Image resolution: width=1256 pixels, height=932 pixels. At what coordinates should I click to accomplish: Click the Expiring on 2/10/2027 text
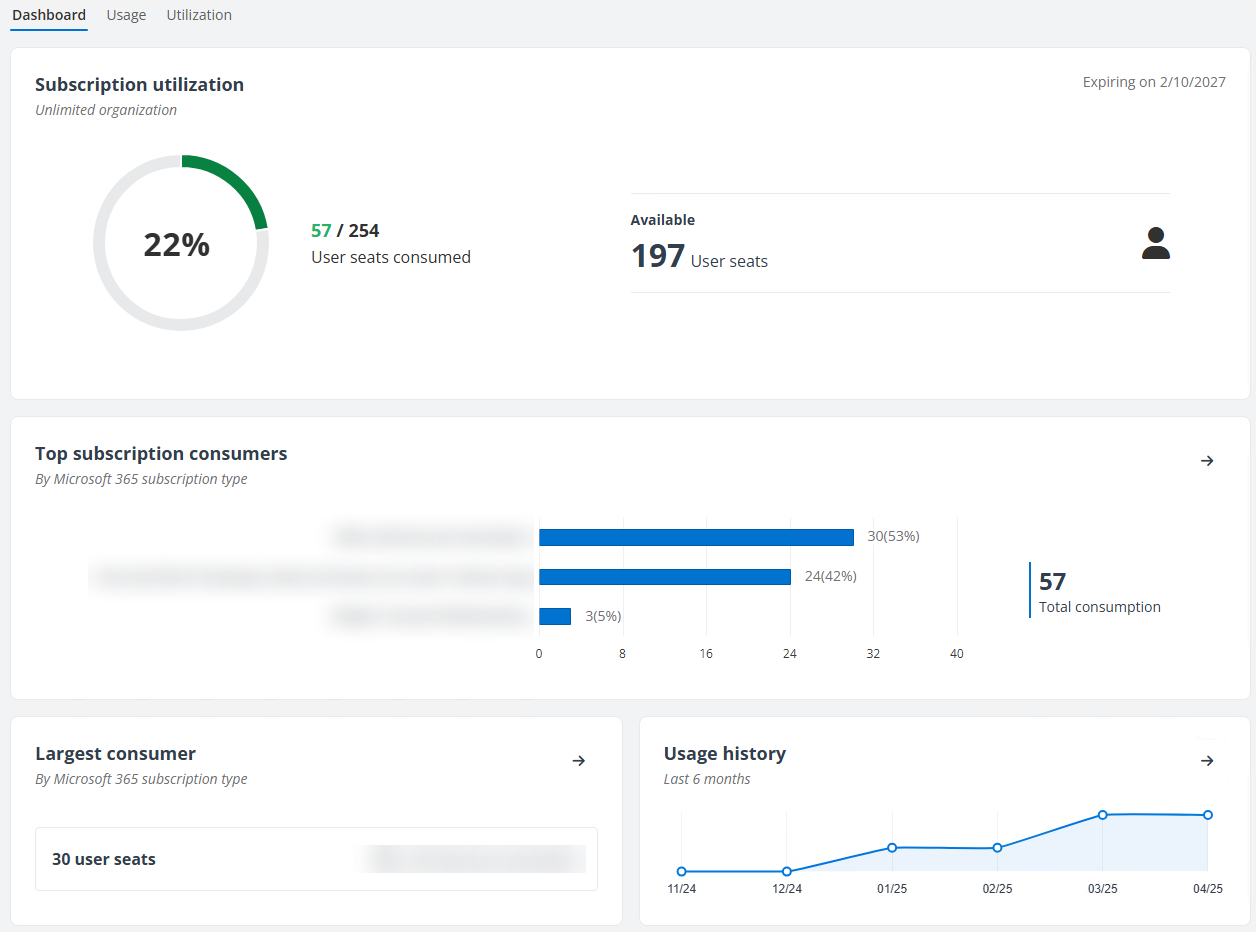[x=1154, y=82]
